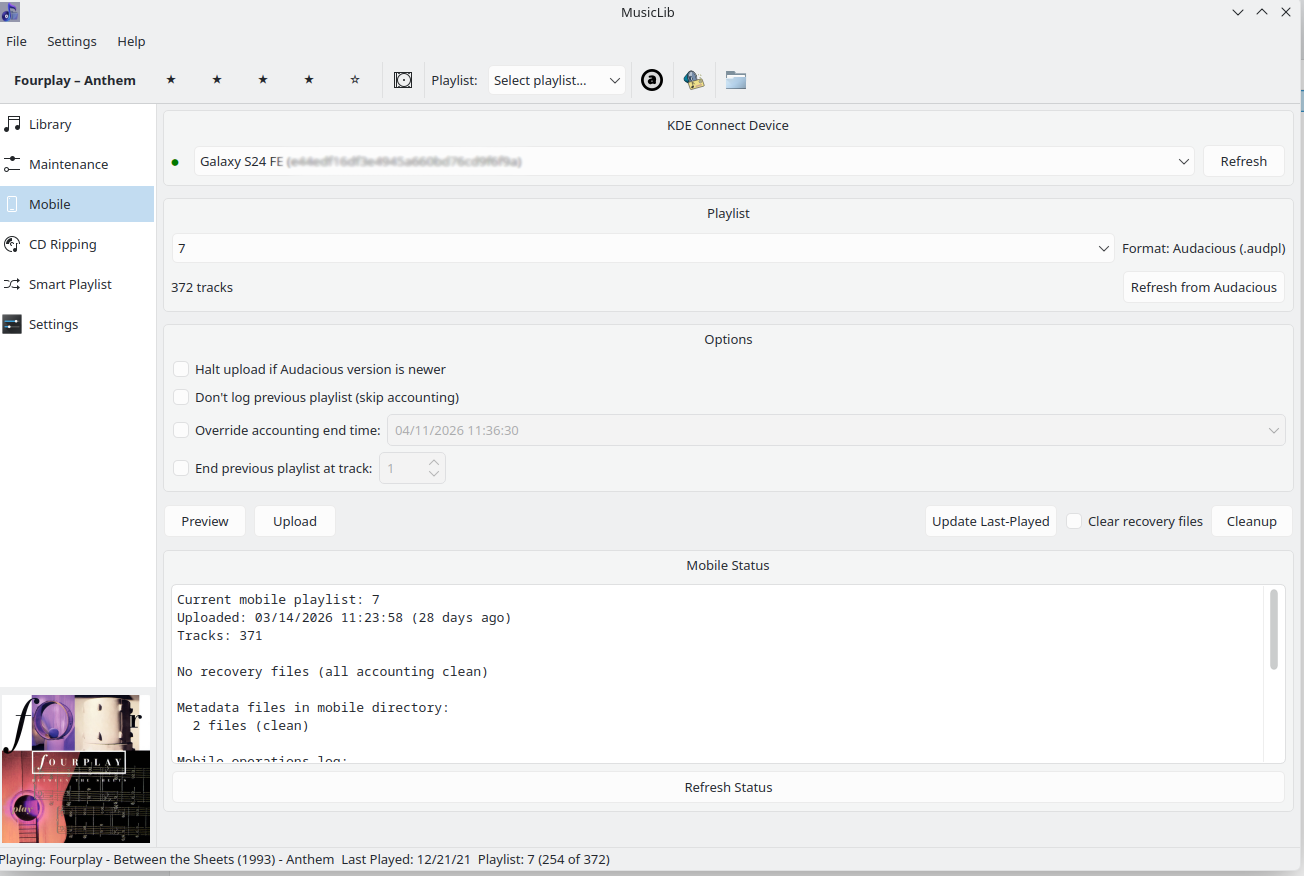Click the Mobile Status vertical scrollbar

click(x=1274, y=629)
